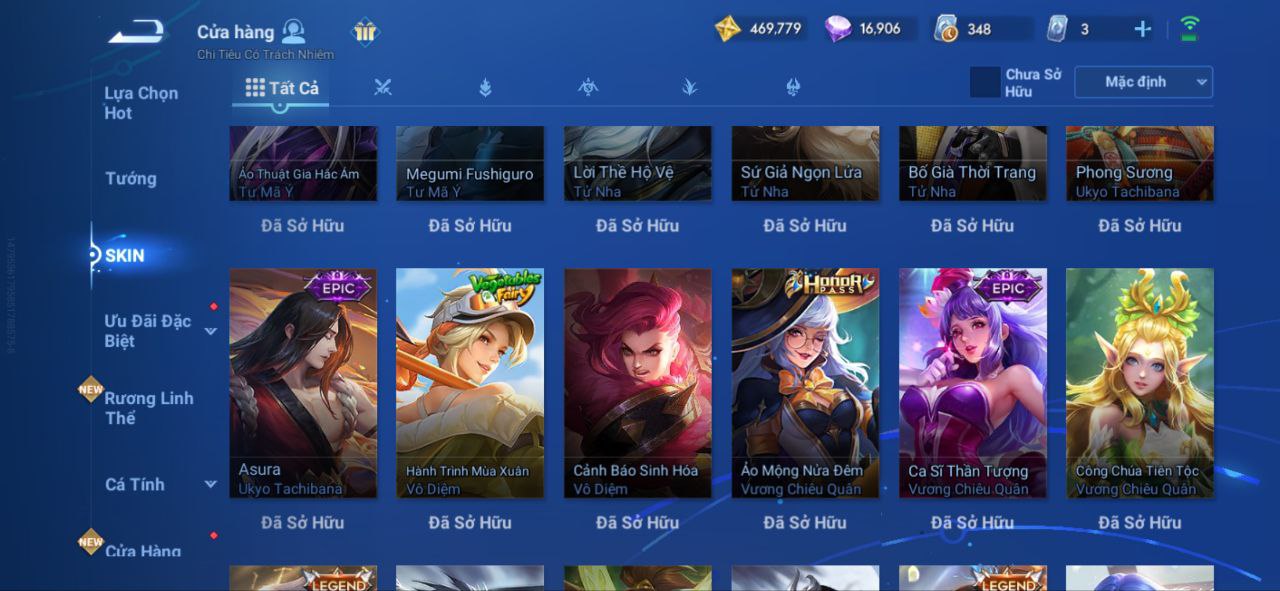Select the warrior crossed-swords filter icon

coord(383,88)
